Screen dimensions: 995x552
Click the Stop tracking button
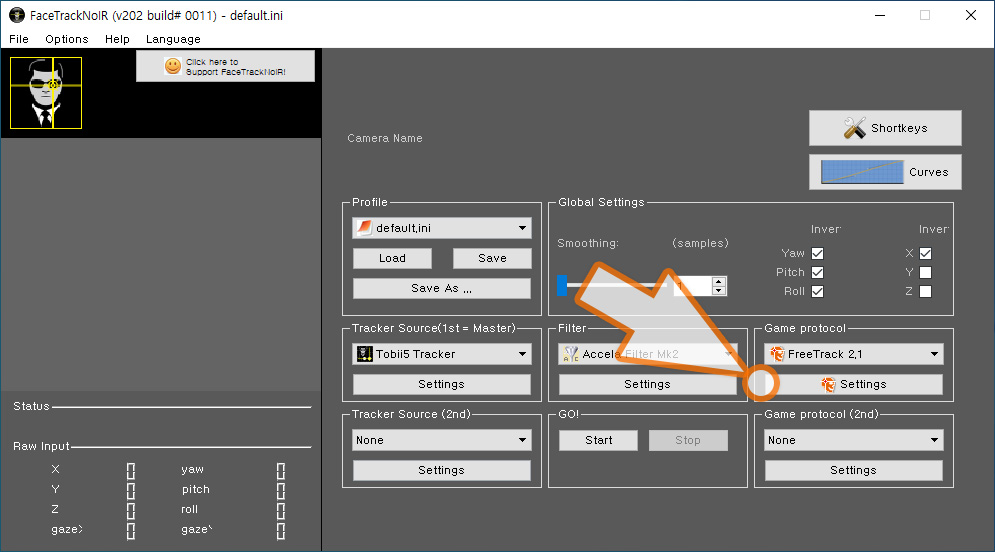[688, 440]
